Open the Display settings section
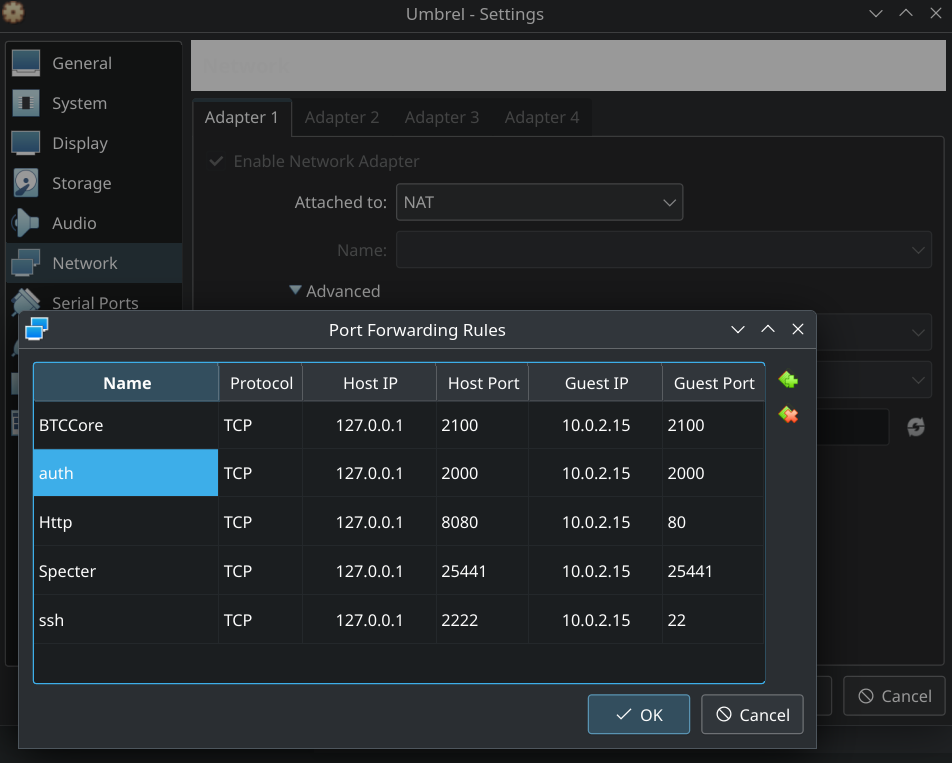Viewport: 952px width, 763px height. click(x=94, y=143)
